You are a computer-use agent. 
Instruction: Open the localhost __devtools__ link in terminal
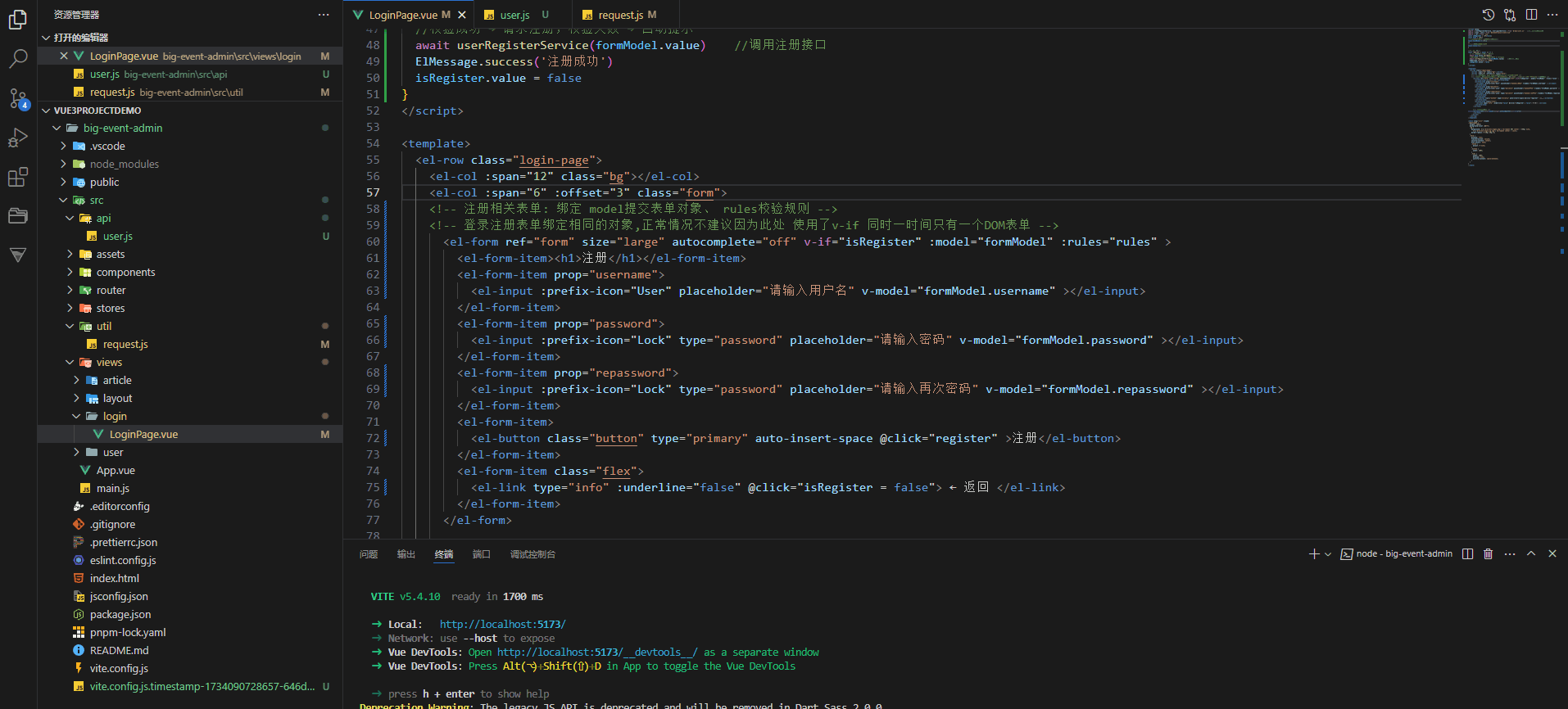tap(597, 652)
